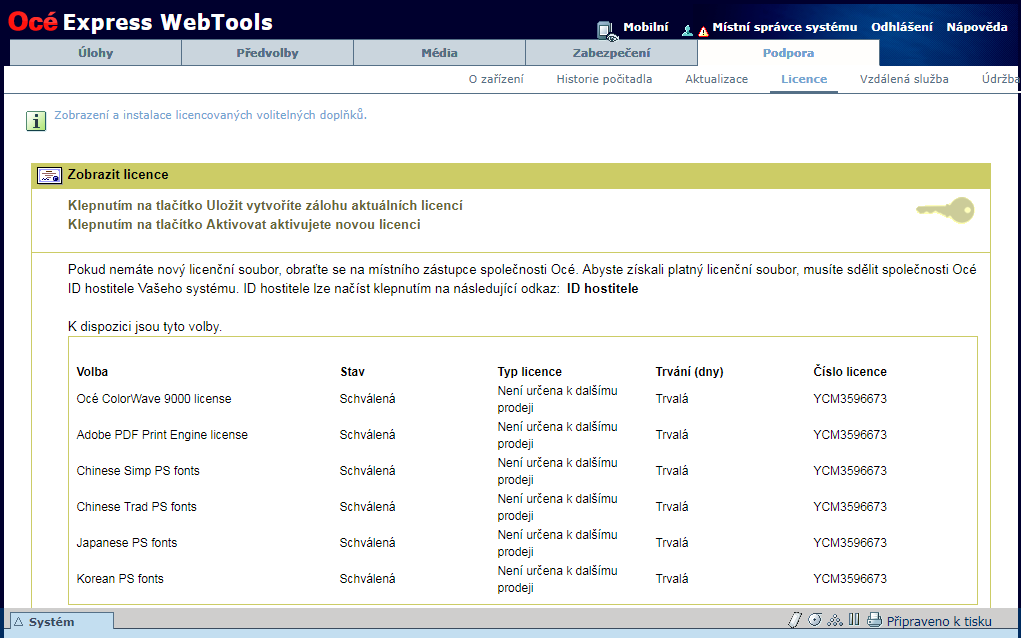Select the Korean PS fonts entry
Viewport: 1021px width, 638px height.
120,578
